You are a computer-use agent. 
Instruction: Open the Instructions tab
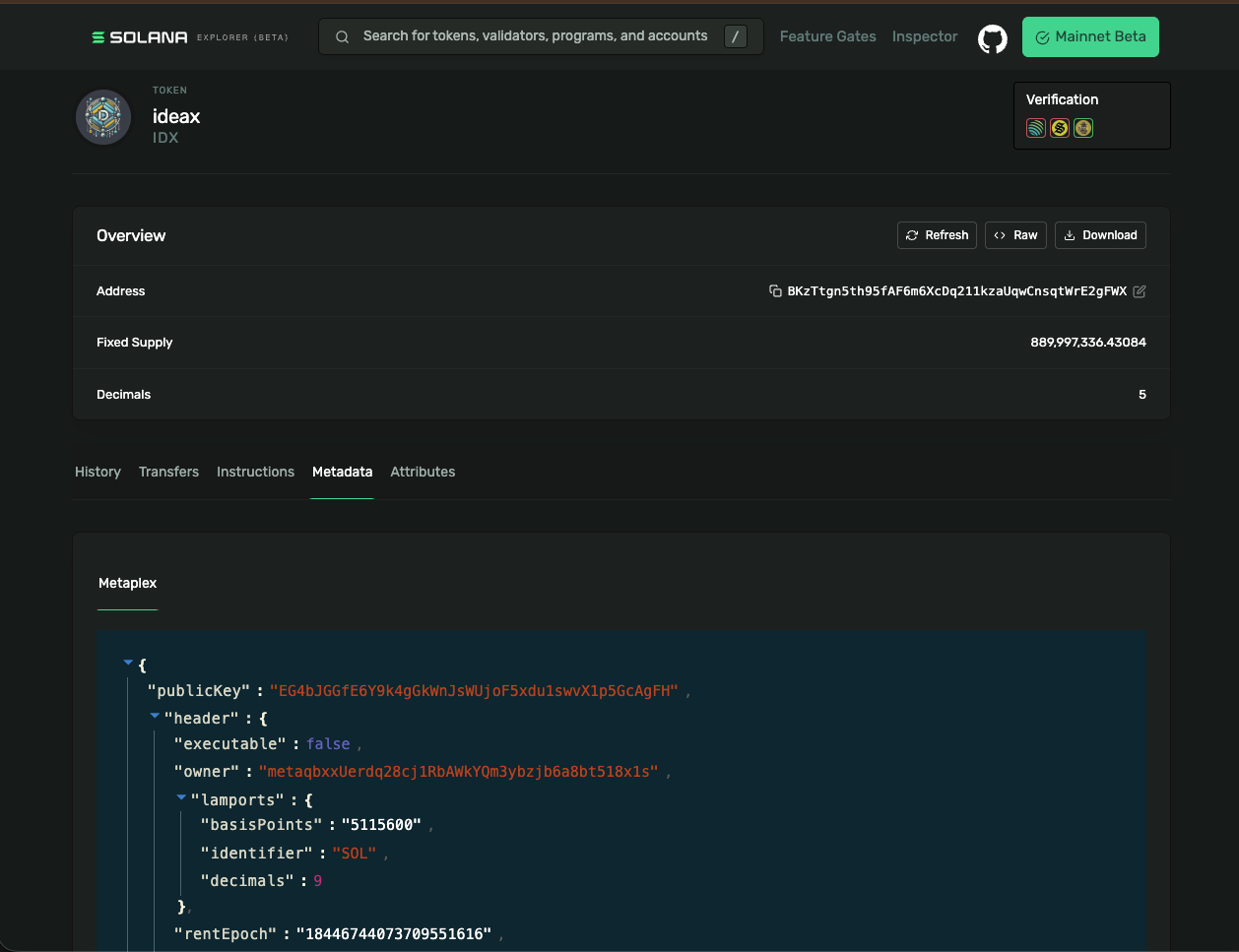pos(255,472)
